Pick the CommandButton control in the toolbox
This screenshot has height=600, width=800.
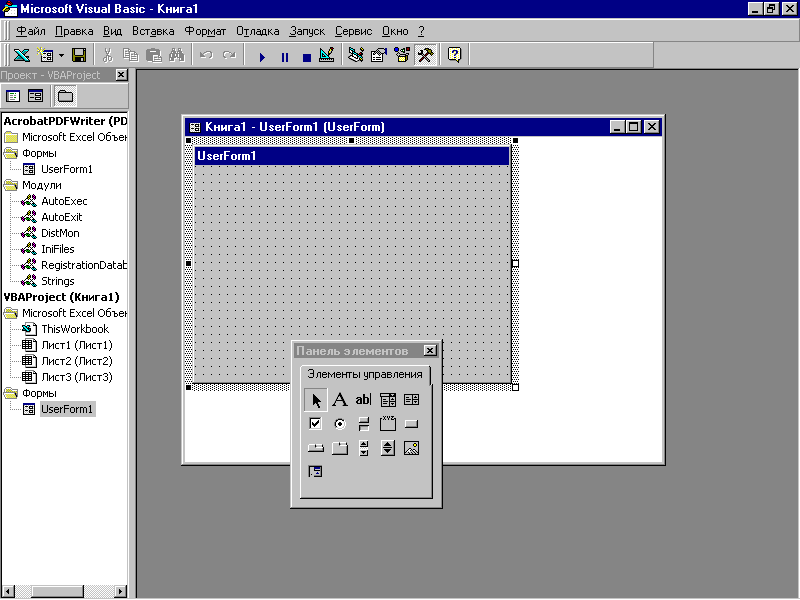(411, 424)
